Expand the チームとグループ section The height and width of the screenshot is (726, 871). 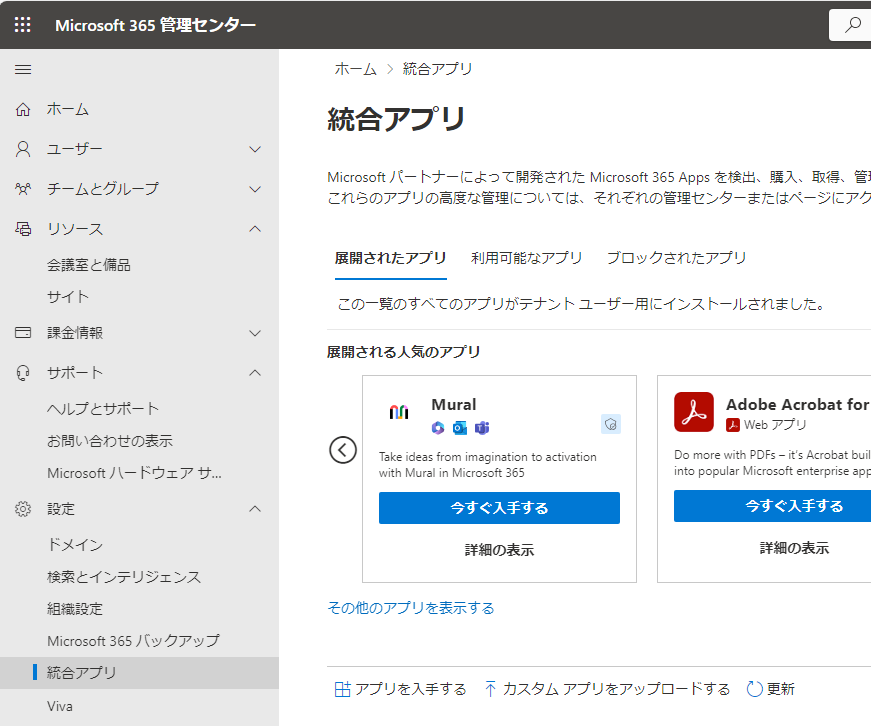coord(255,189)
